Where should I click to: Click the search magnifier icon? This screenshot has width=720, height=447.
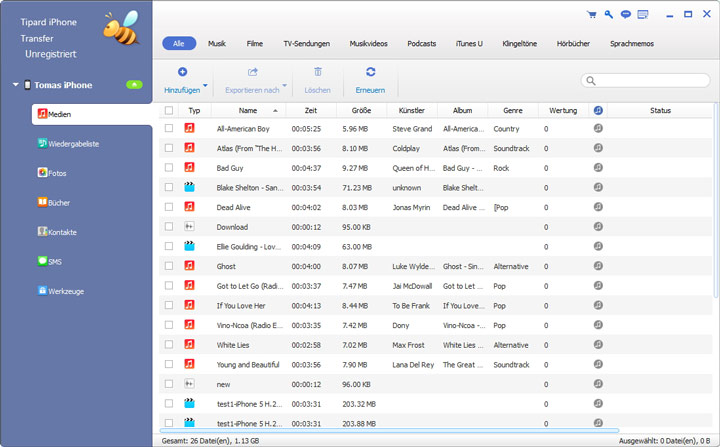pyautogui.click(x=591, y=81)
